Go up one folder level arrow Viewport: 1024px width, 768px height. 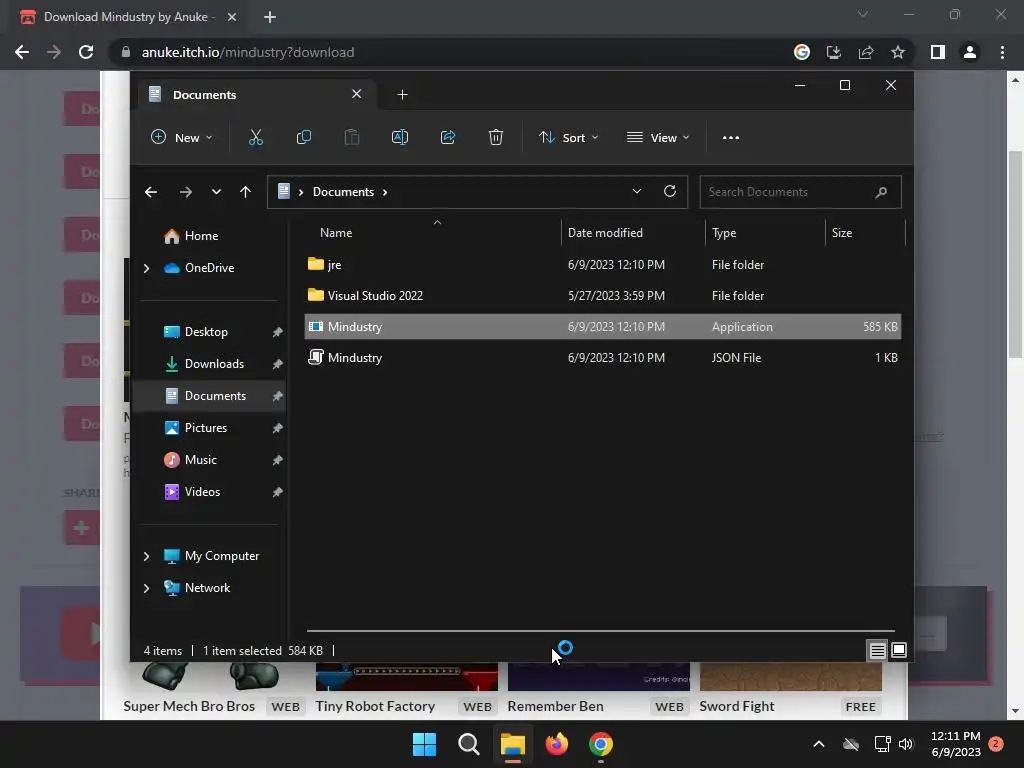coord(246,192)
